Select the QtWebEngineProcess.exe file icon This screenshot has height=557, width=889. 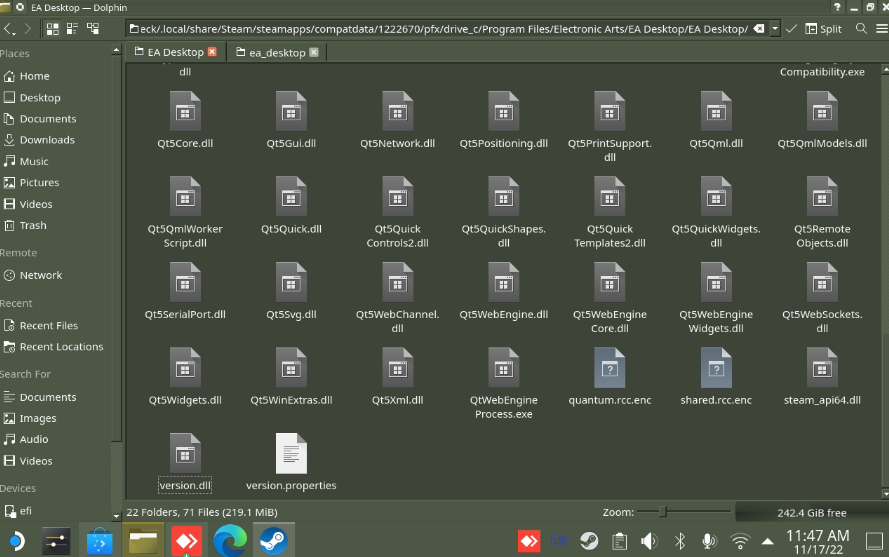[x=503, y=368]
